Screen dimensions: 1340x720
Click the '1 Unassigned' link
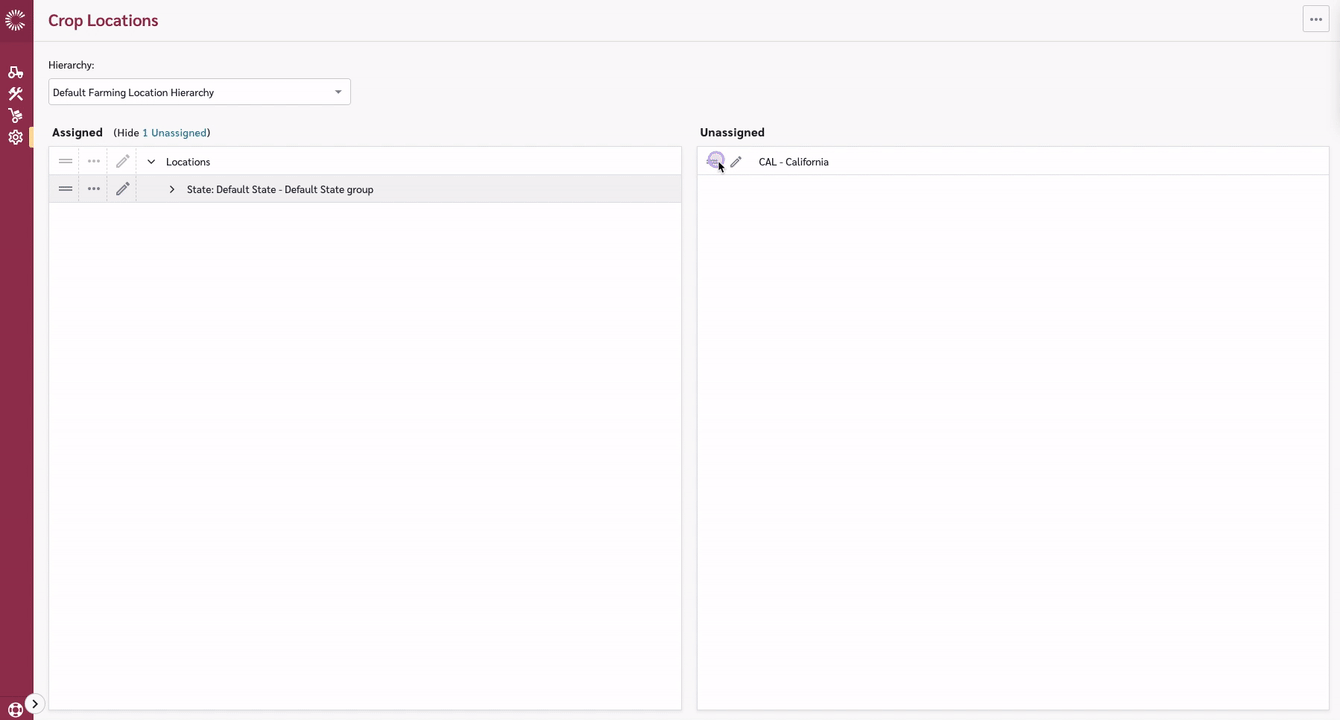coord(175,133)
